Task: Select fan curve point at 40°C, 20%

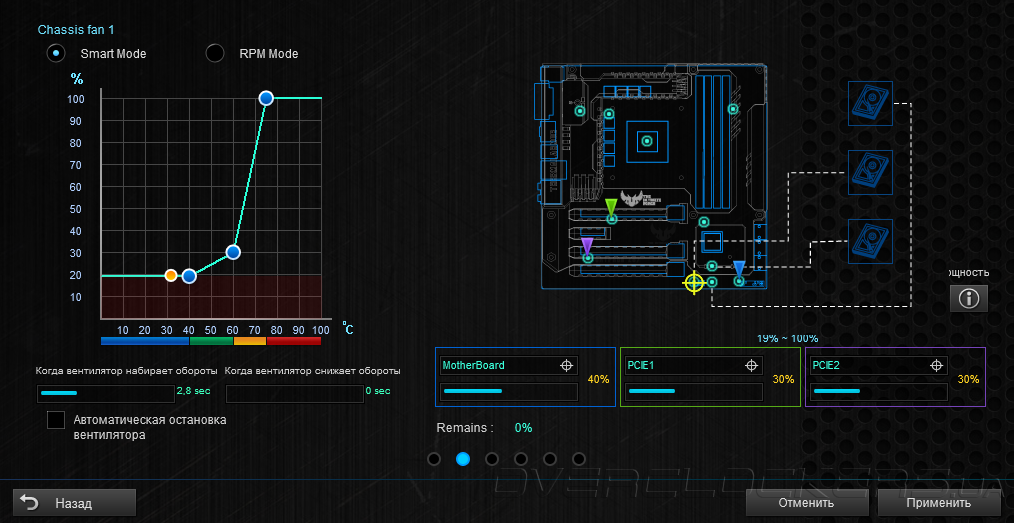Action: pos(189,276)
